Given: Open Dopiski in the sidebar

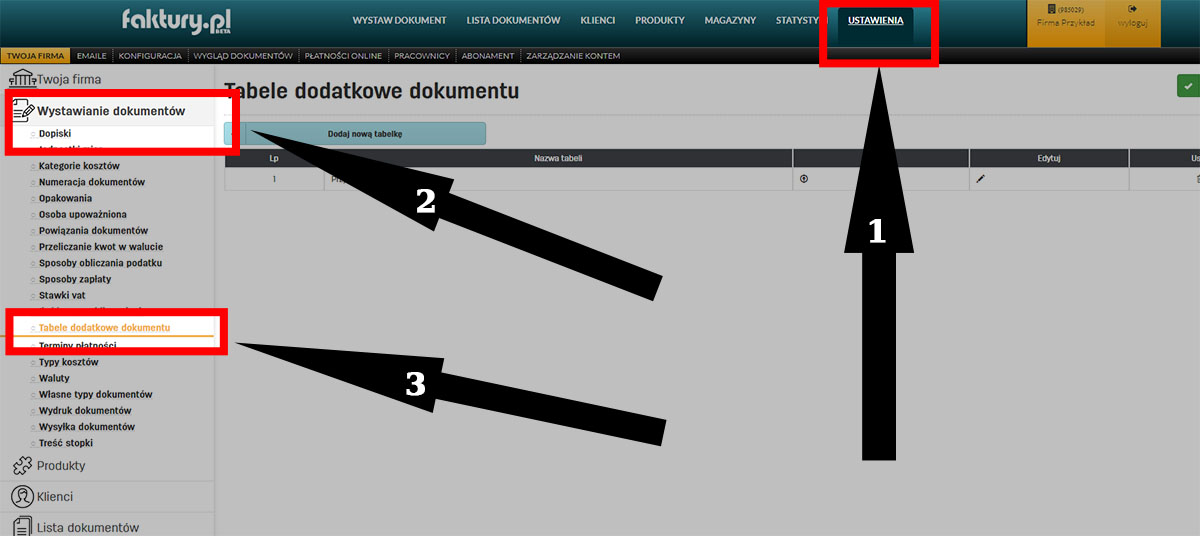Looking at the screenshot, I should [55, 133].
